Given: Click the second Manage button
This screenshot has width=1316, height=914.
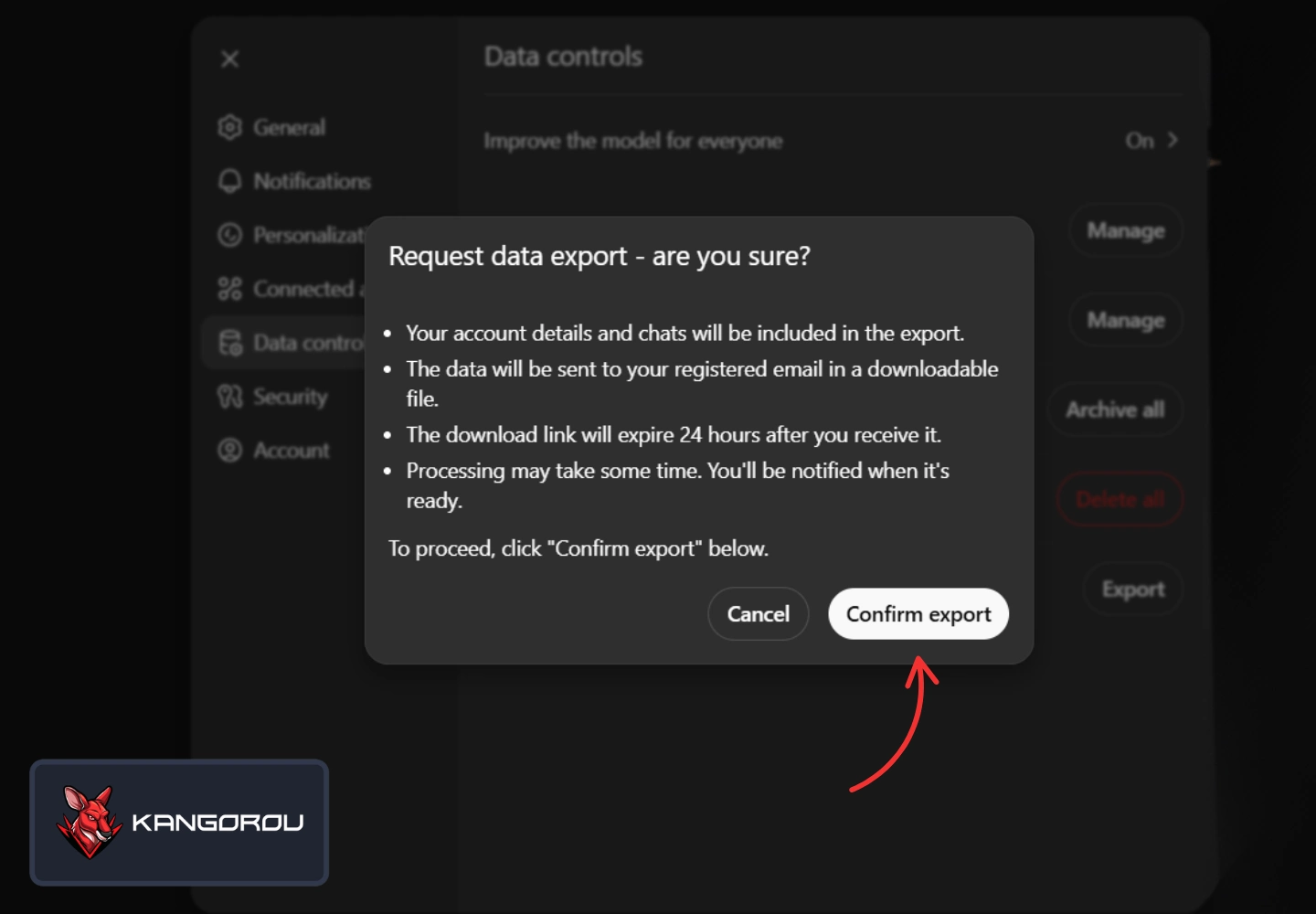Looking at the screenshot, I should [1125, 320].
